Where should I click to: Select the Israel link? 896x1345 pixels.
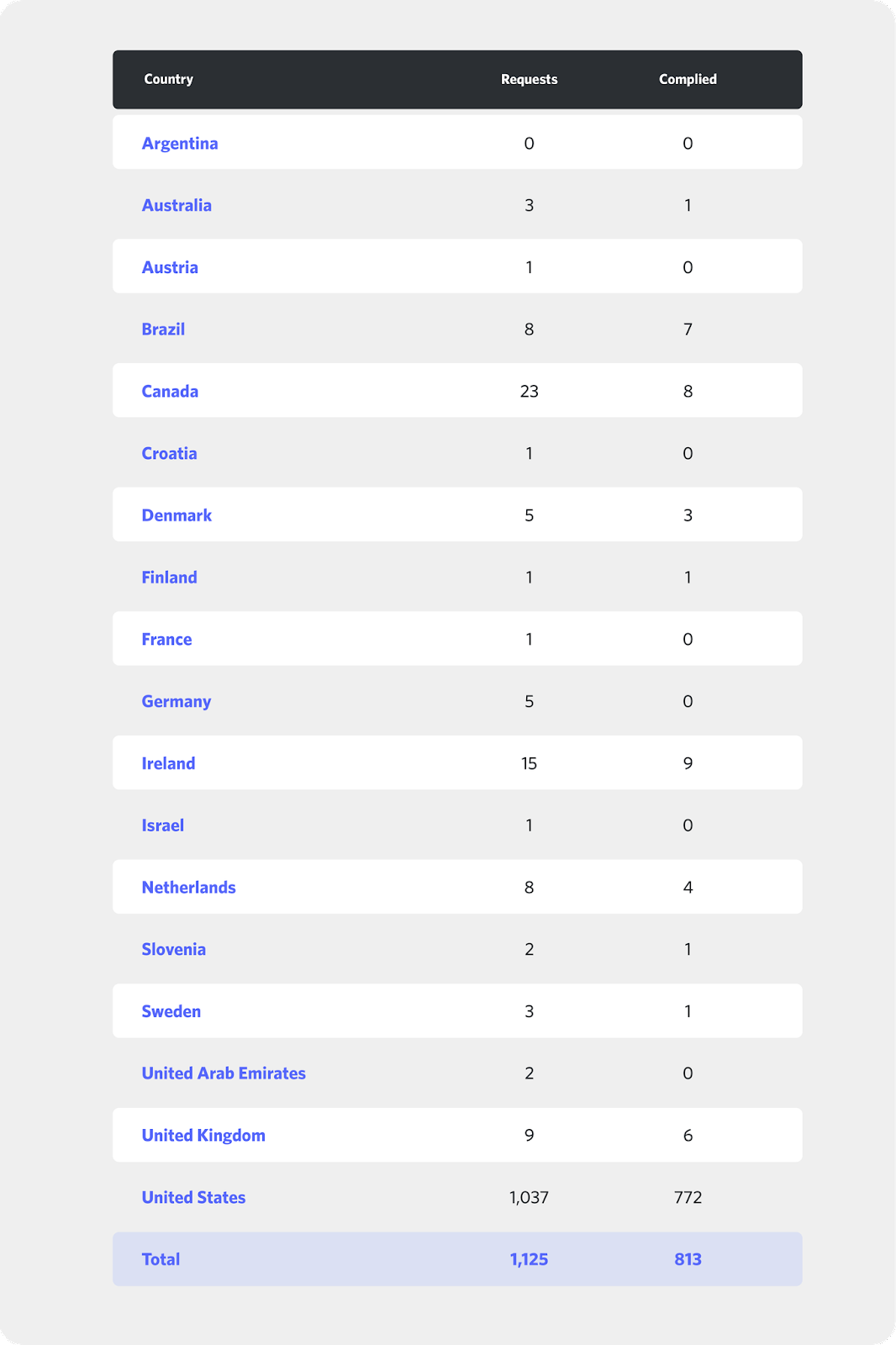tap(162, 825)
